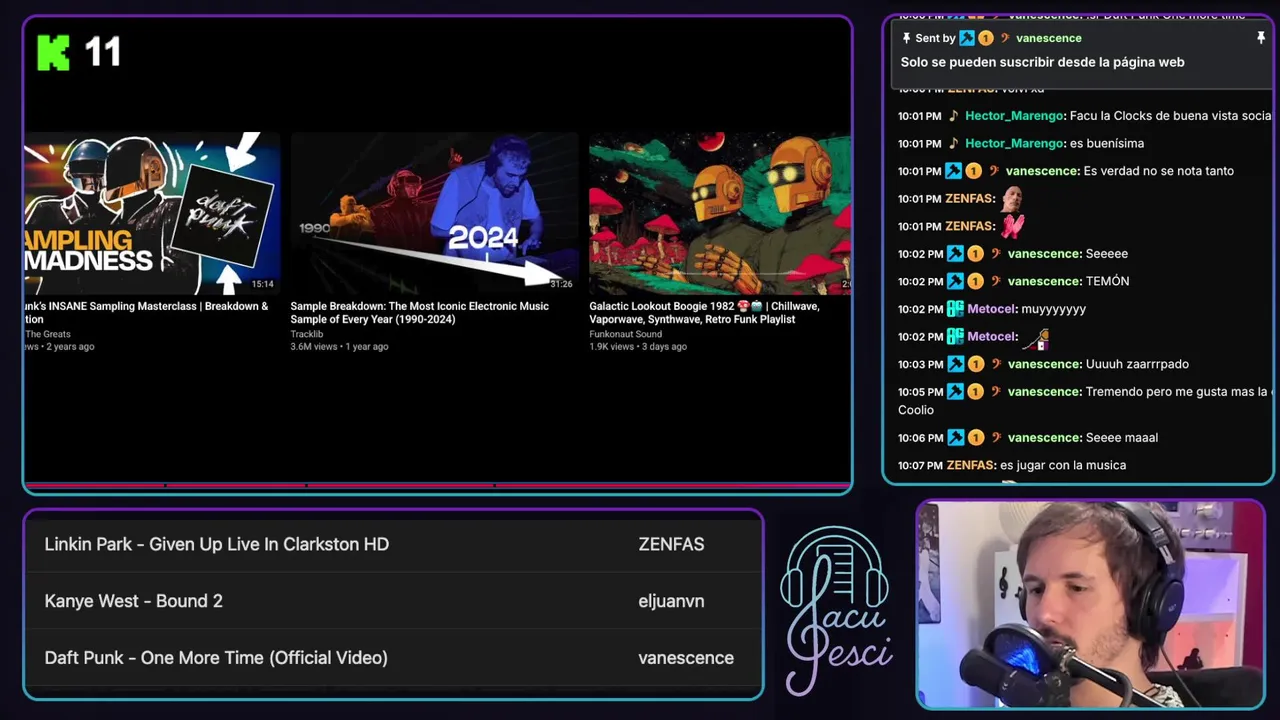Image resolution: width=1280 pixels, height=720 pixels.
Task: Click the emote in Metocel's second message
Action: [1035, 339]
